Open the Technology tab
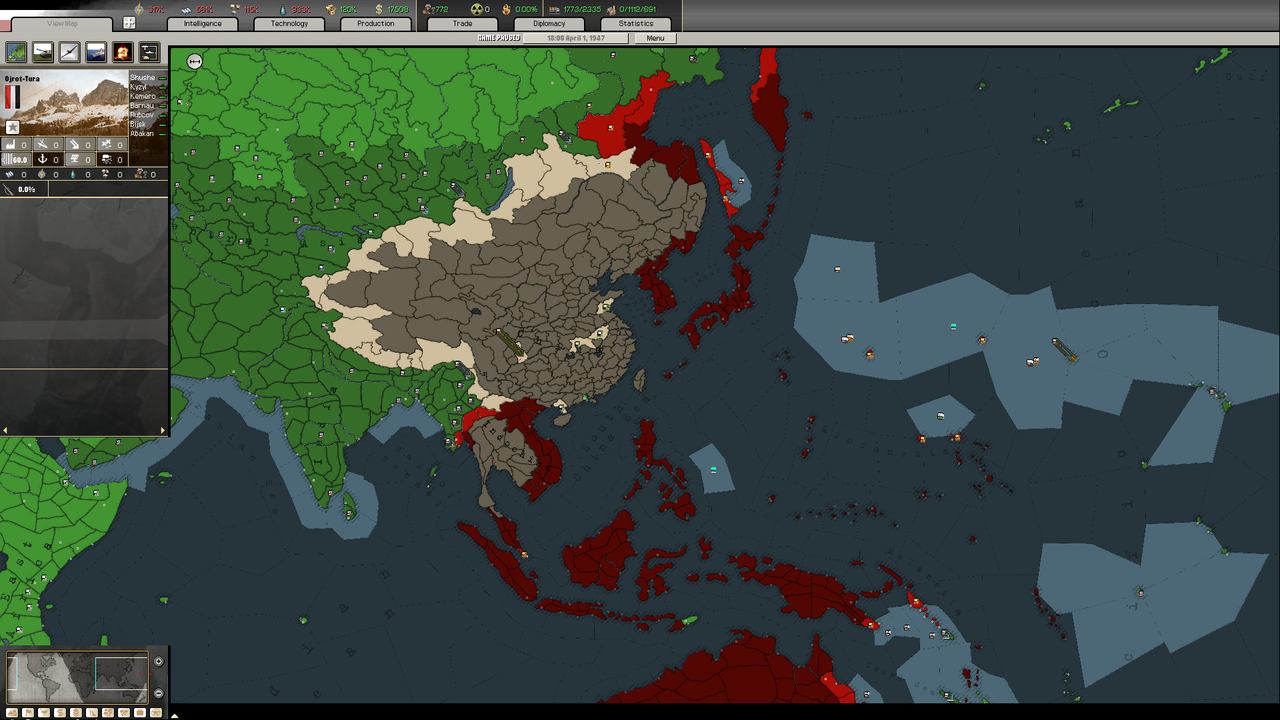The width and height of the screenshot is (1280, 720). 289,23
